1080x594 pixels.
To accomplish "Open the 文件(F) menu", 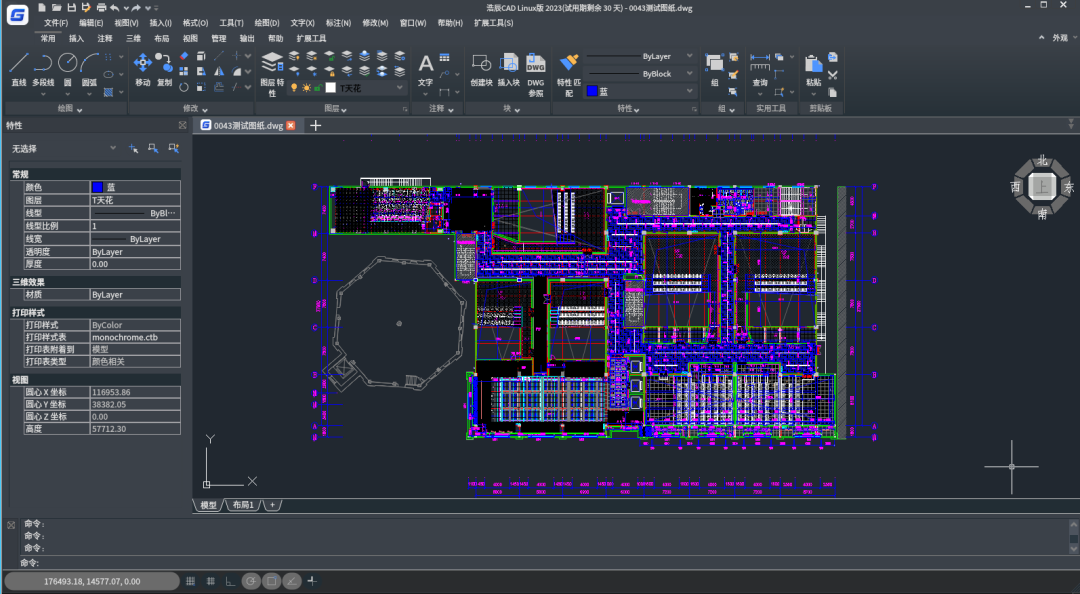I will 56,23.
